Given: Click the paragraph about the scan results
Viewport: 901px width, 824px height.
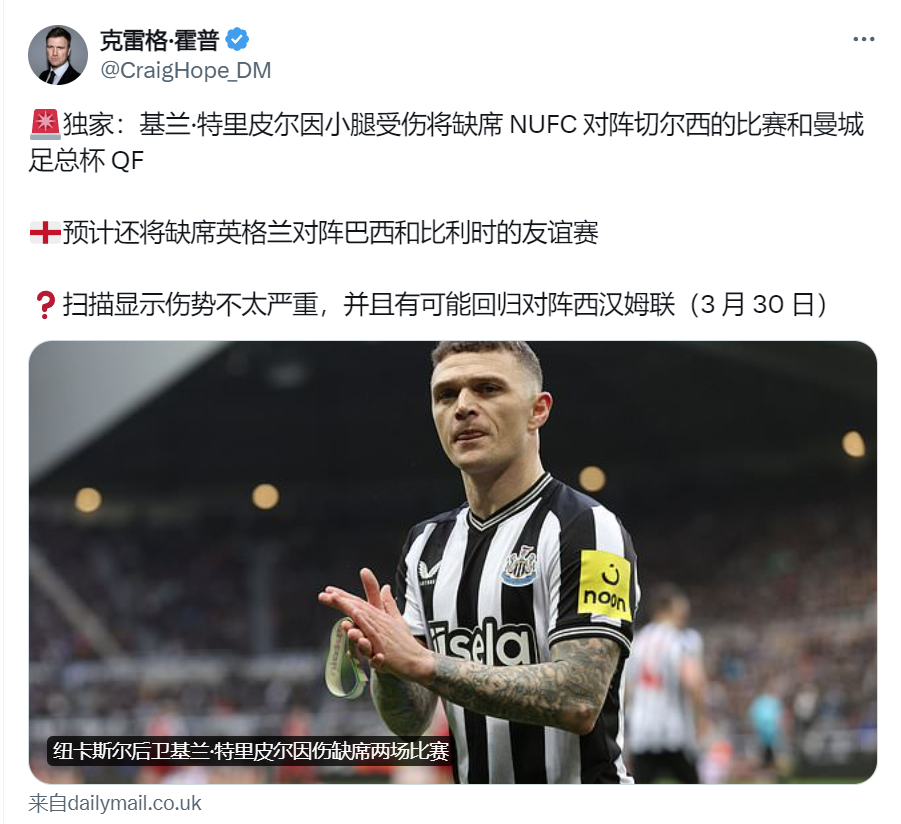Looking at the screenshot, I should click(x=431, y=305).
